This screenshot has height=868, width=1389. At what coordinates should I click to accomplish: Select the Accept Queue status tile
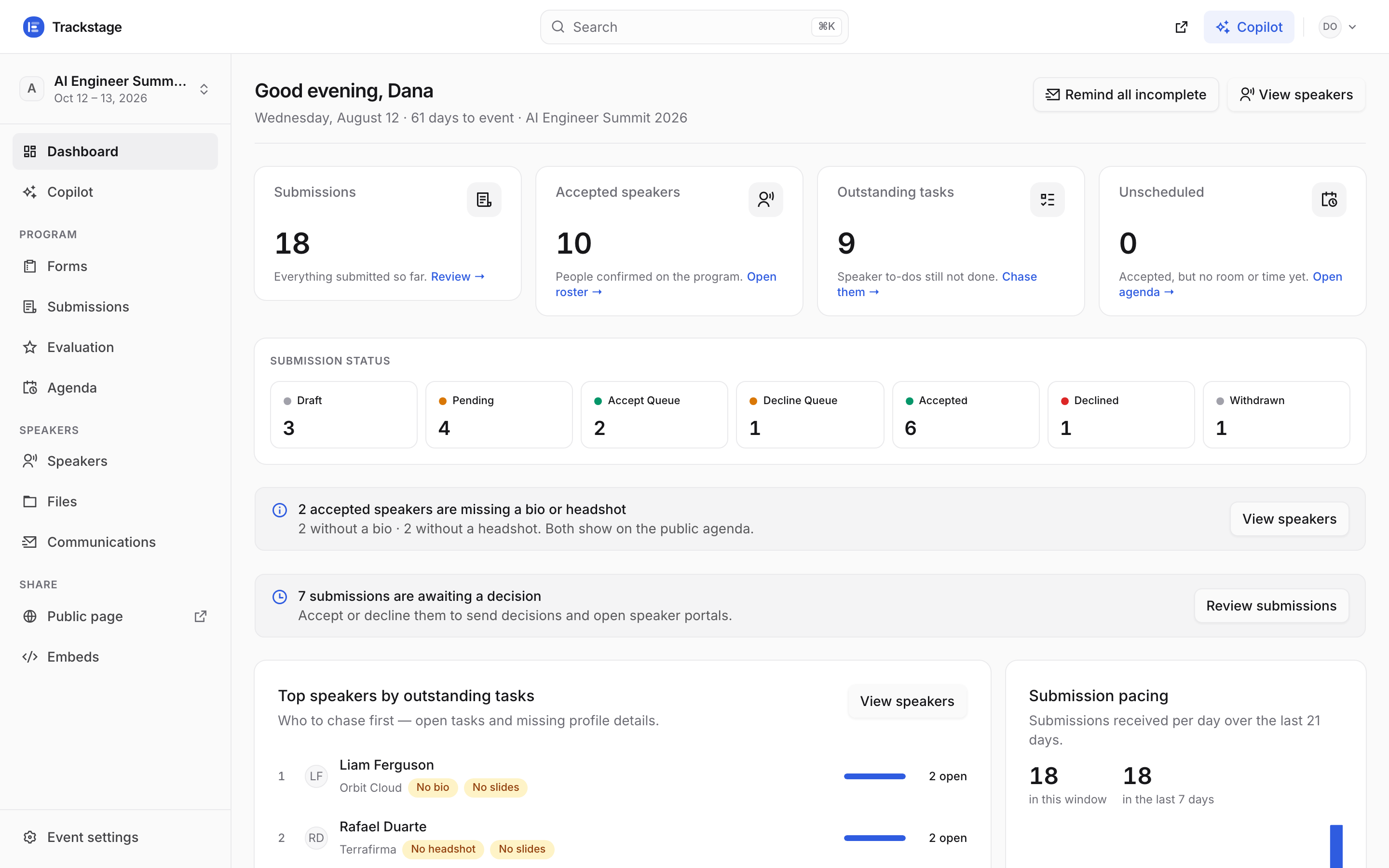pos(654,415)
